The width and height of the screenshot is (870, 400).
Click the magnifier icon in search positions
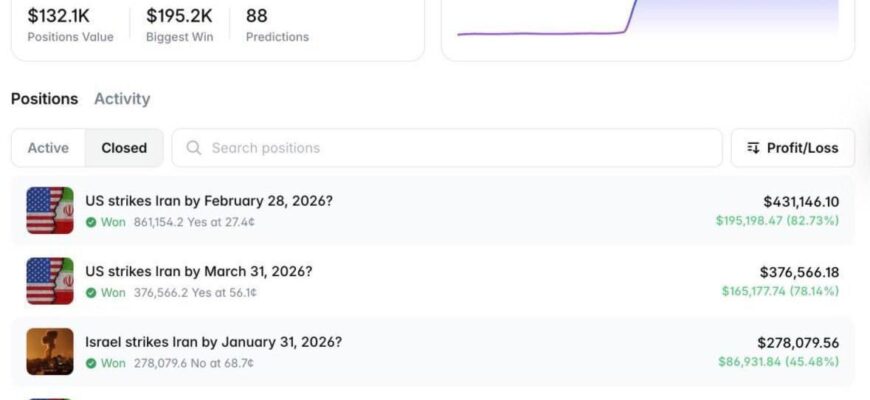[x=194, y=148]
